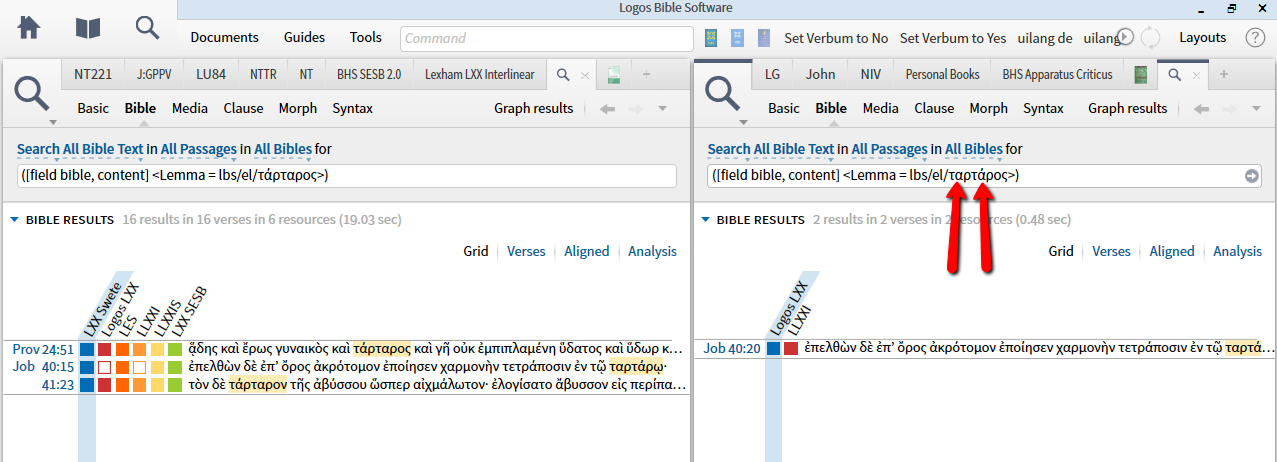Open the Library book icon
Image resolution: width=1277 pixels, height=462 pixels.
point(88,28)
